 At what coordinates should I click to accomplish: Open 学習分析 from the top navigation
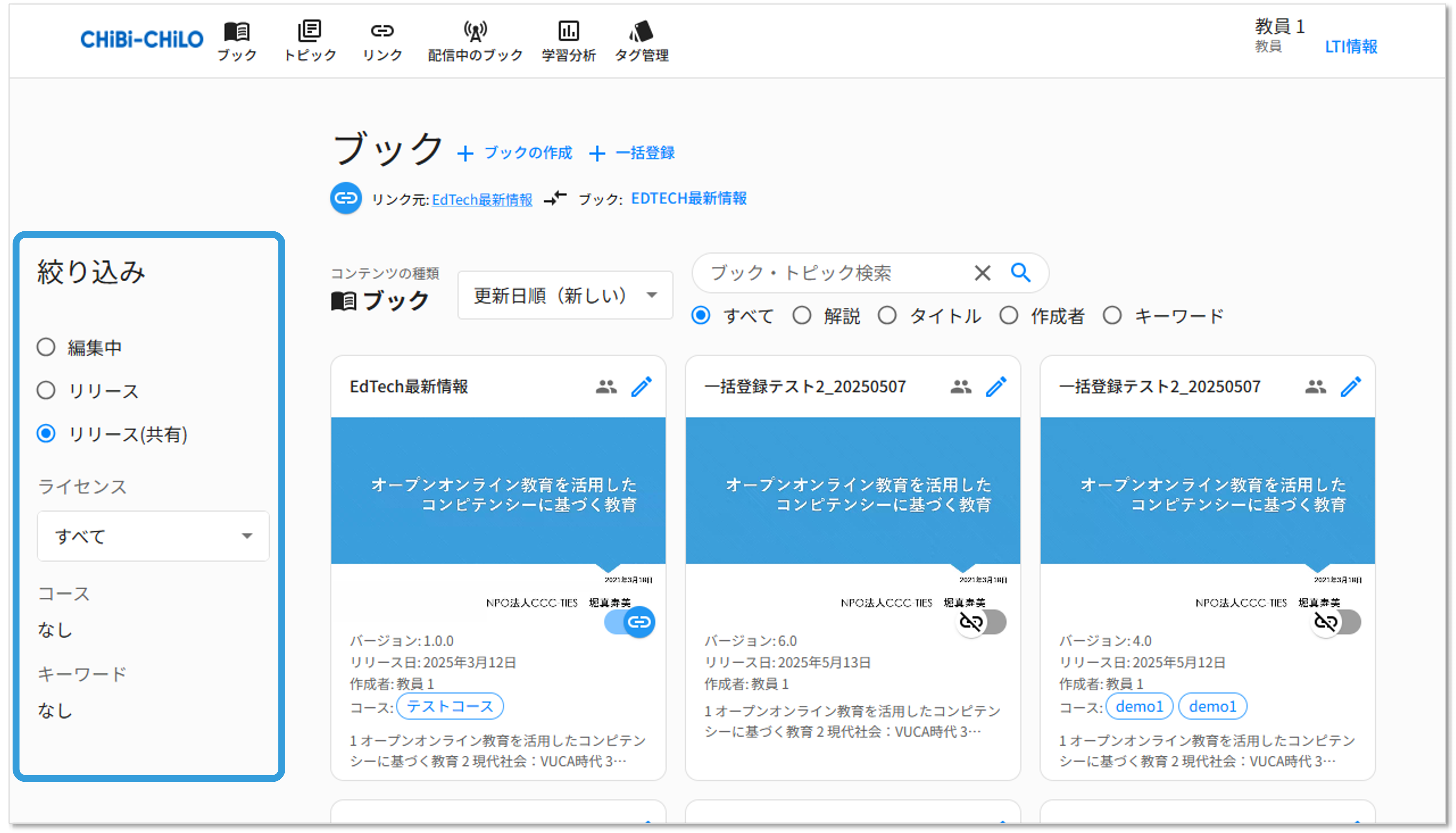click(568, 40)
